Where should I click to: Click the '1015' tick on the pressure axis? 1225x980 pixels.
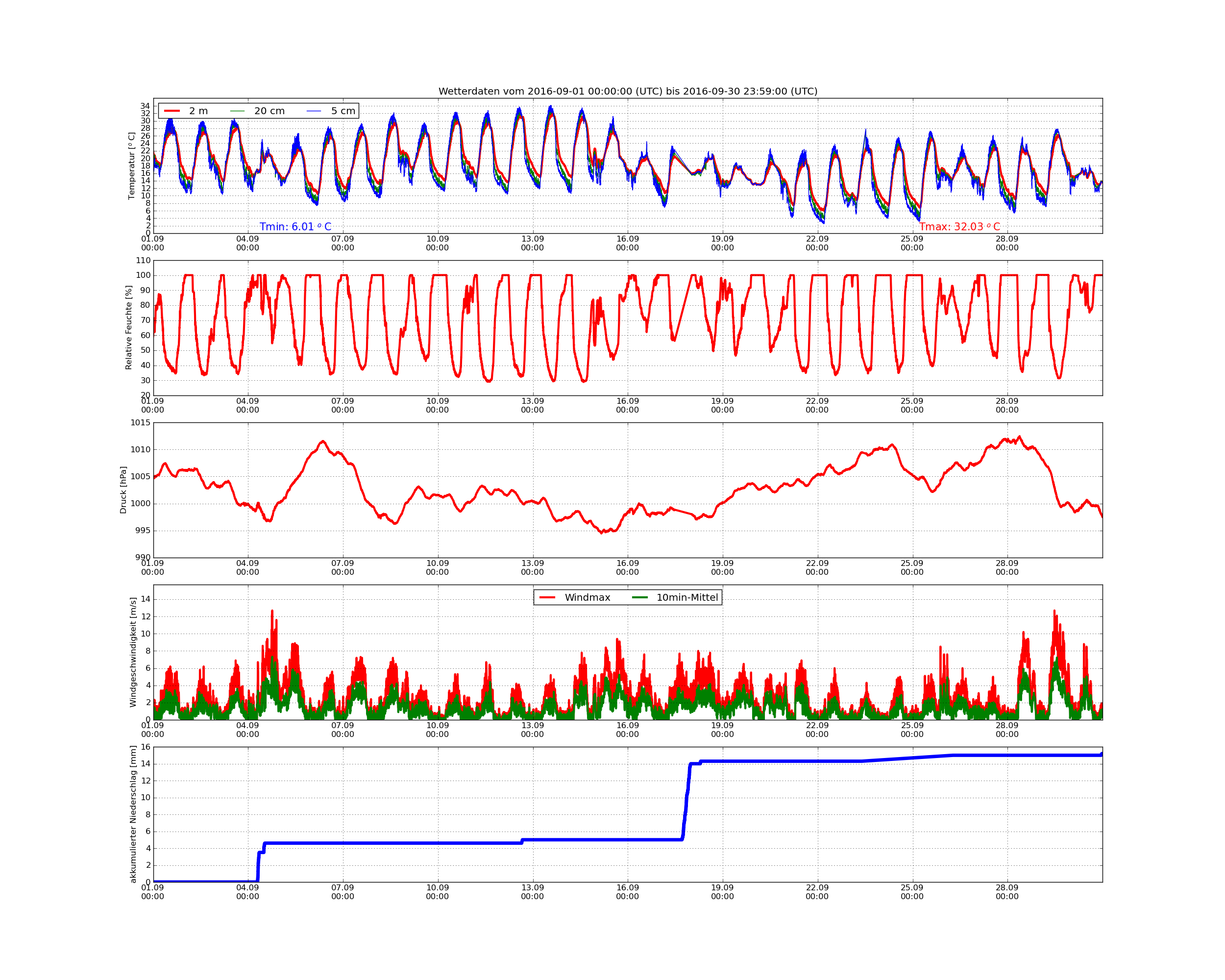click(140, 423)
